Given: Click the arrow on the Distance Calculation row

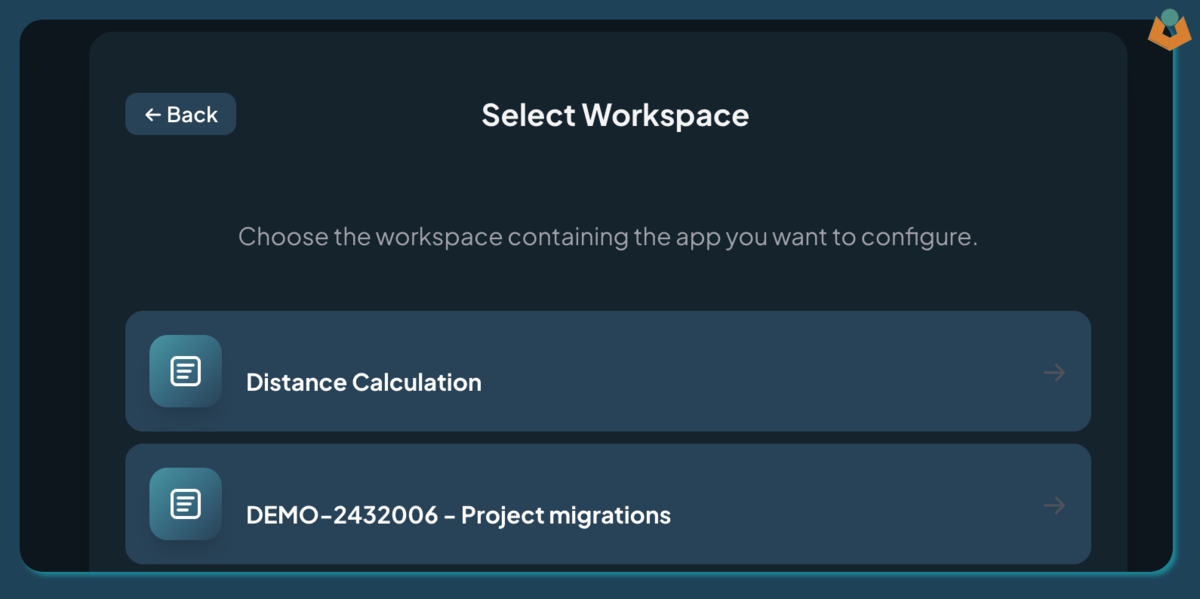Looking at the screenshot, I should (1054, 373).
